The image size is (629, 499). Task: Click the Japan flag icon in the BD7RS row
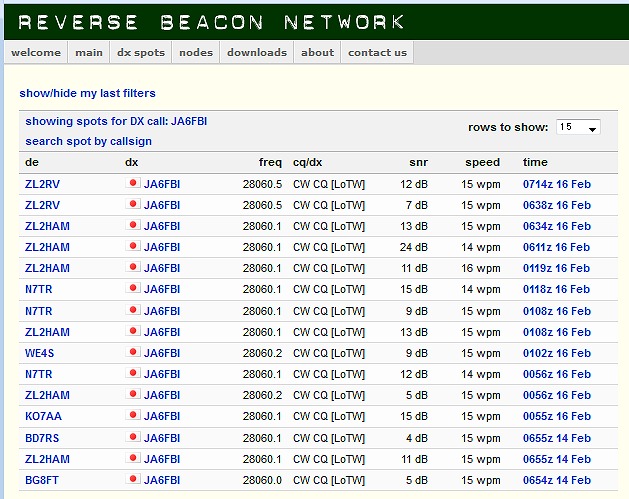[132, 437]
